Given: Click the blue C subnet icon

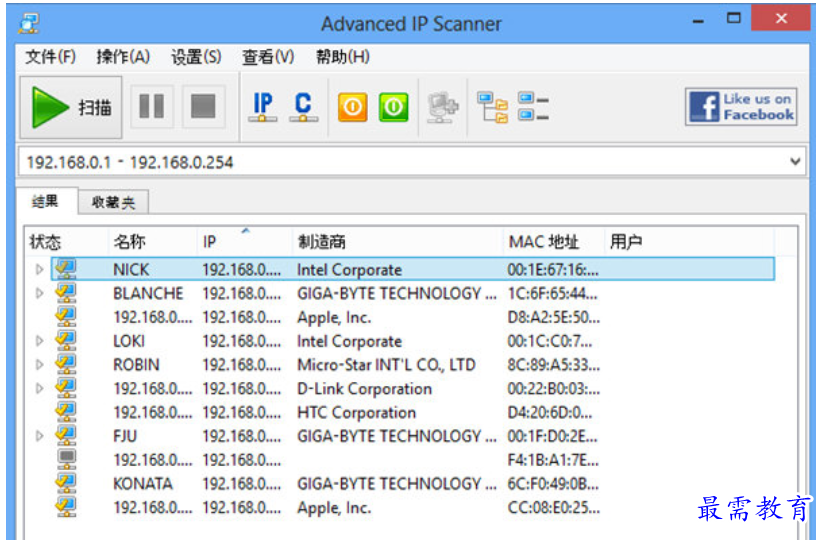Looking at the screenshot, I should coord(303,107).
